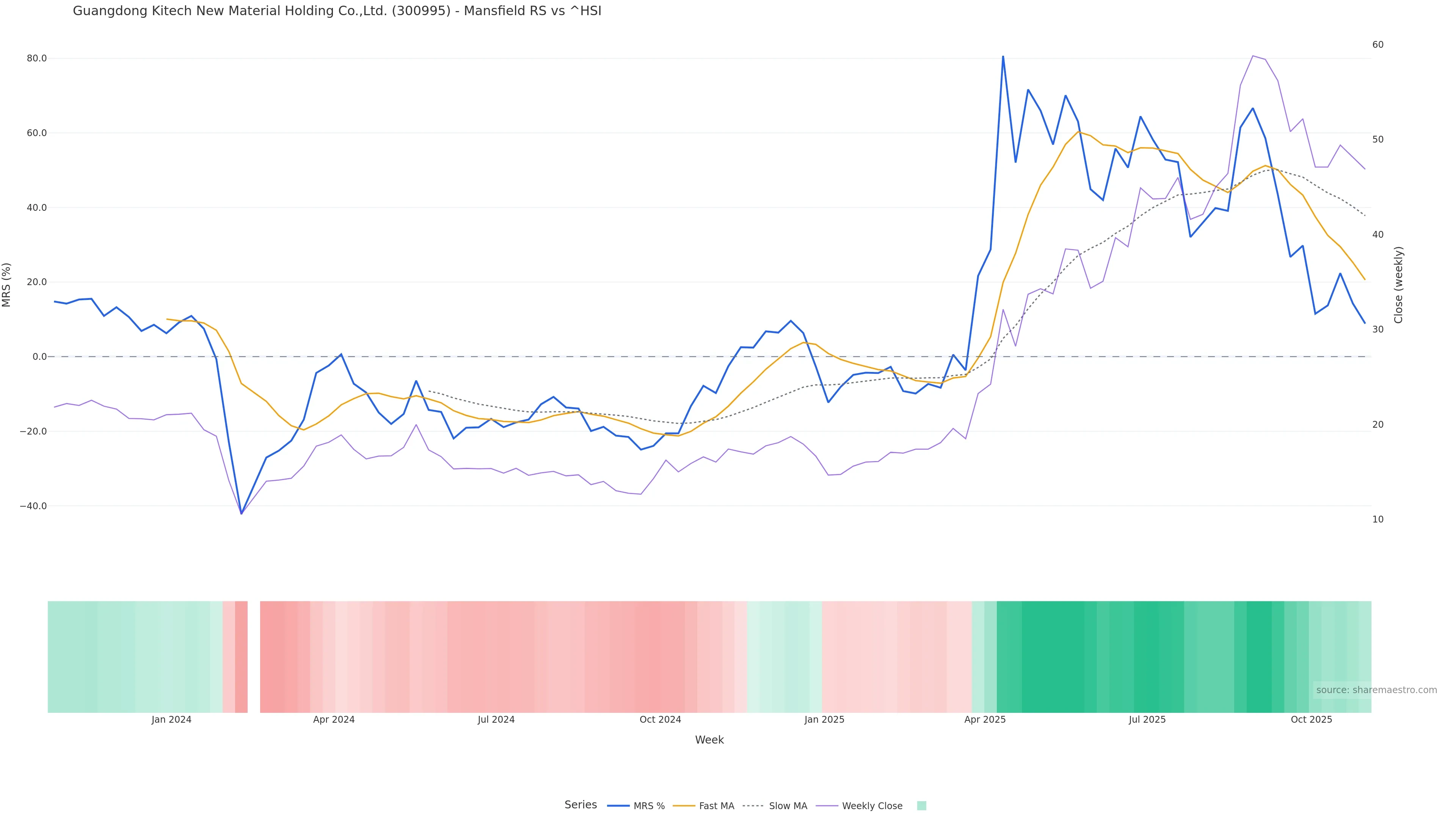Click the MRS % peak near April 2025

[1003, 56]
